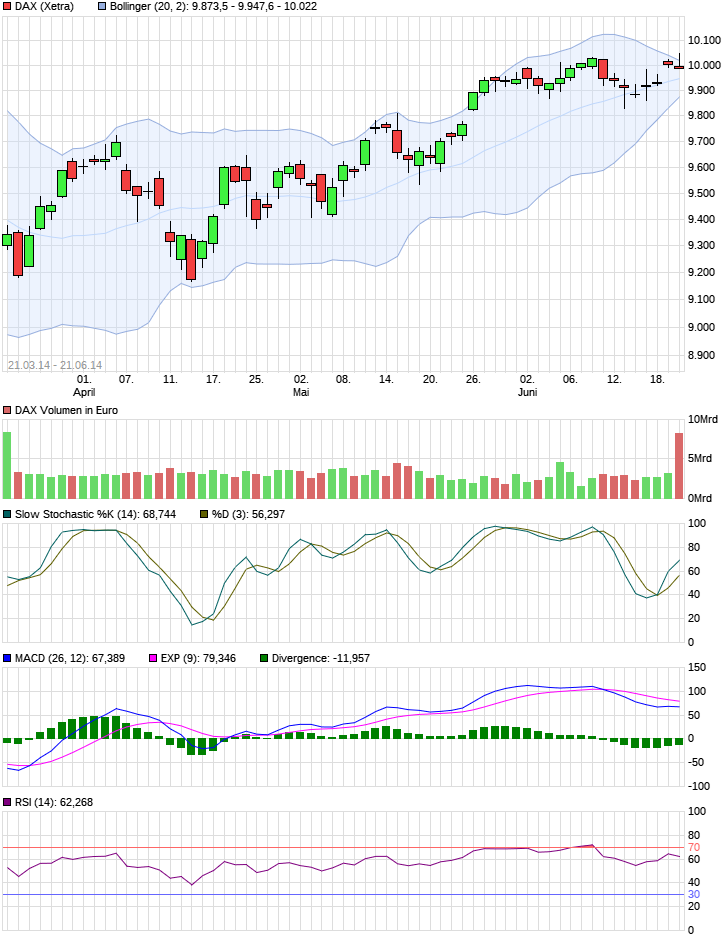Click the Slow Stochastic %K (14): 68,744 label
Viewport: 726px width, 940px height.
[95, 514]
